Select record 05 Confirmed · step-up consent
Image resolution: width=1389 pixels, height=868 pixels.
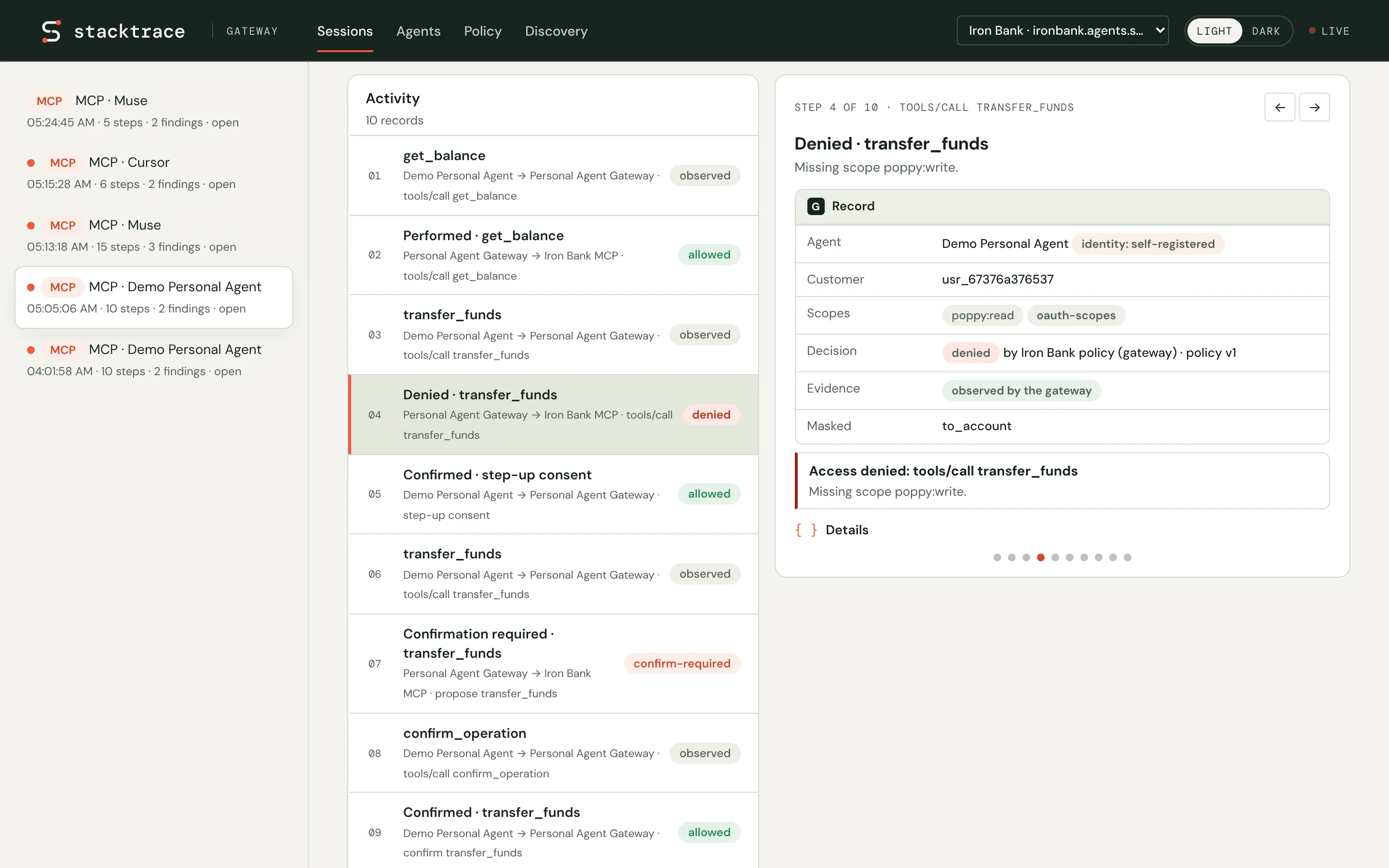click(x=553, y=494)
